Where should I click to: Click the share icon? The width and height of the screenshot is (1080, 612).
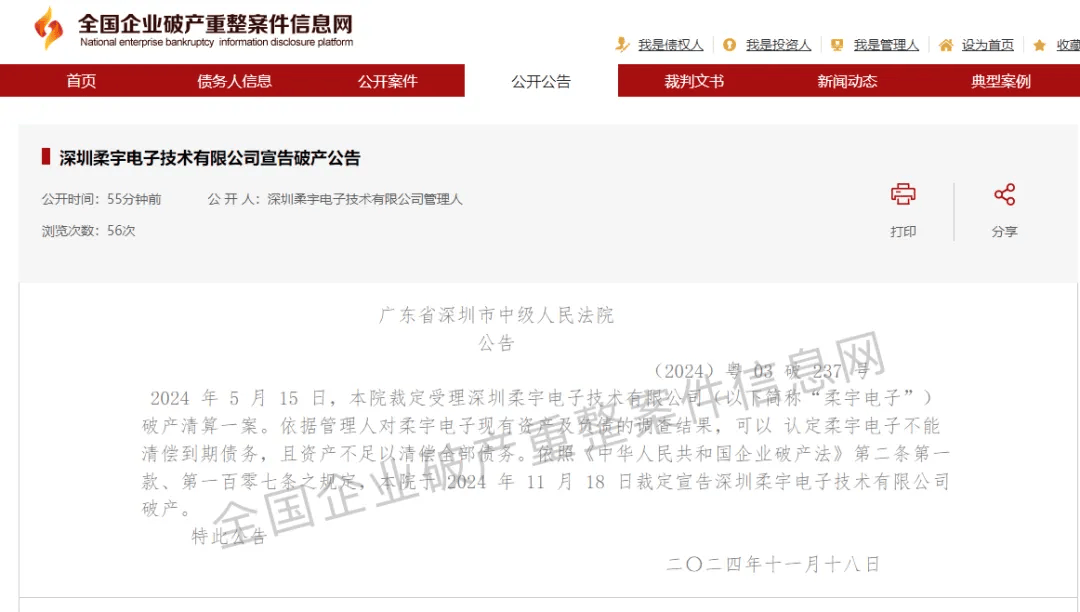[x=1004, y=194]
